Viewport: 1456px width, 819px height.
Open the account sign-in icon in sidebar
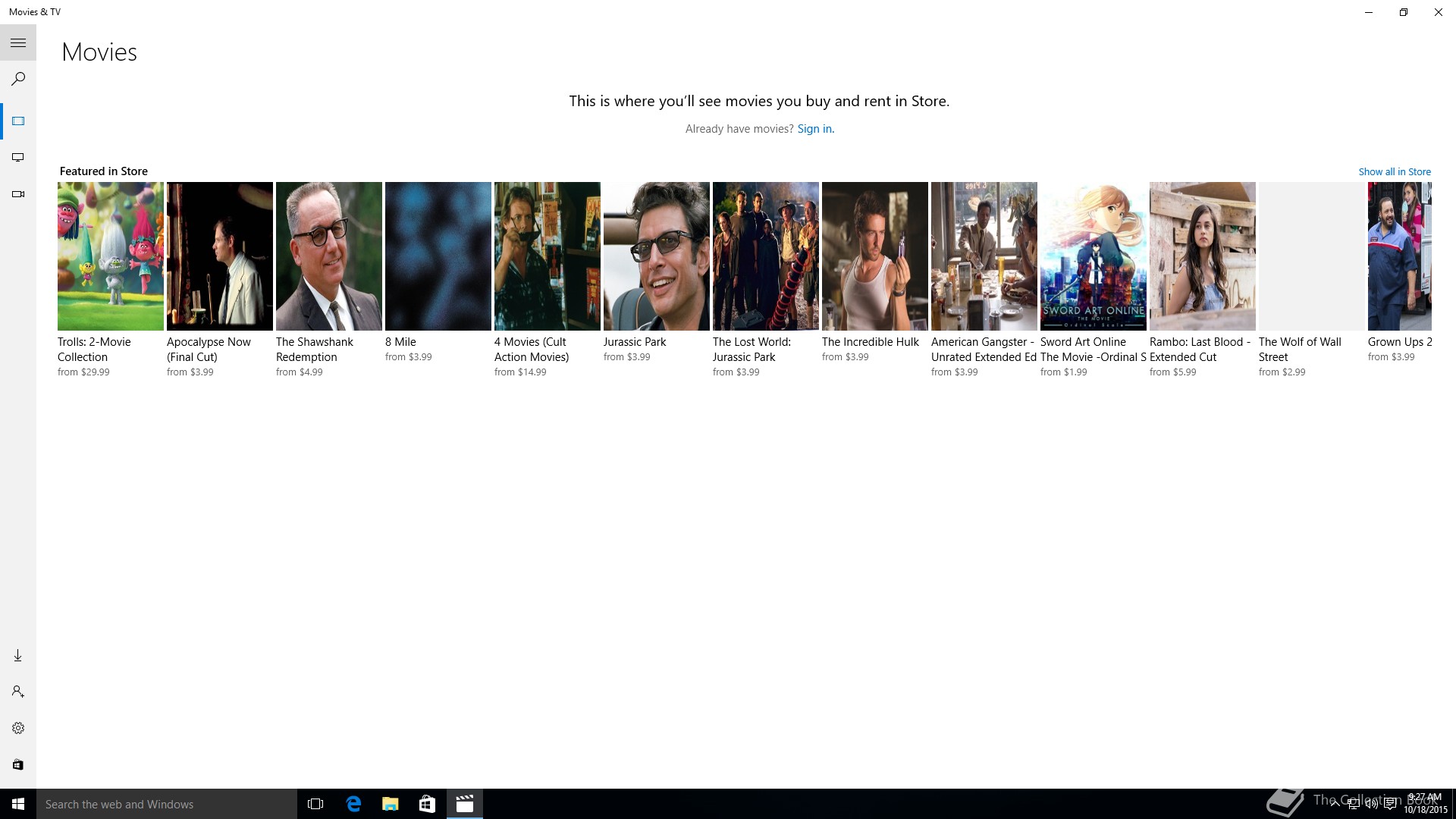(x=18, y=692)
